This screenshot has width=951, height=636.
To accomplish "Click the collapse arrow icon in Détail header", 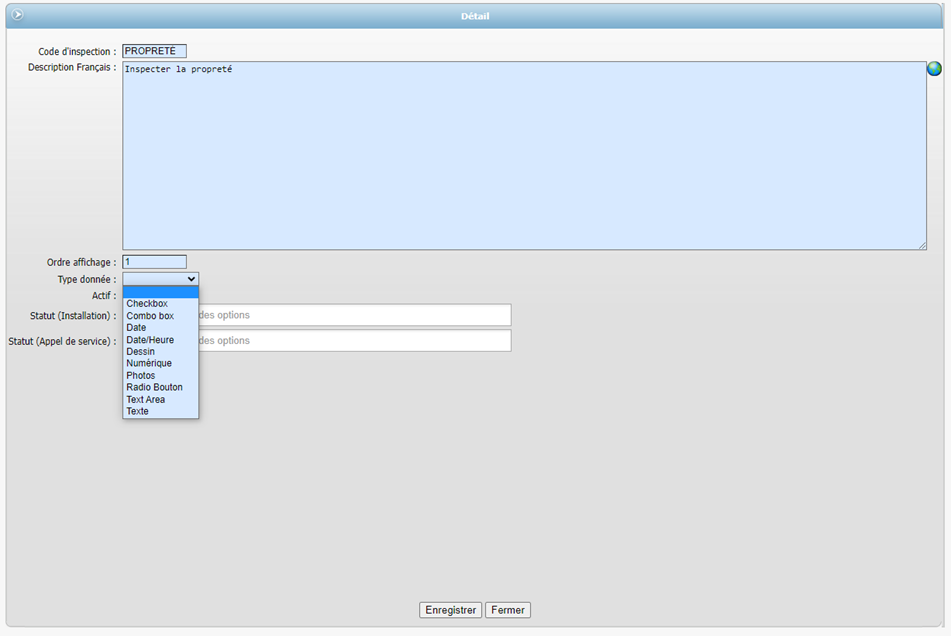I will (17, 15).
